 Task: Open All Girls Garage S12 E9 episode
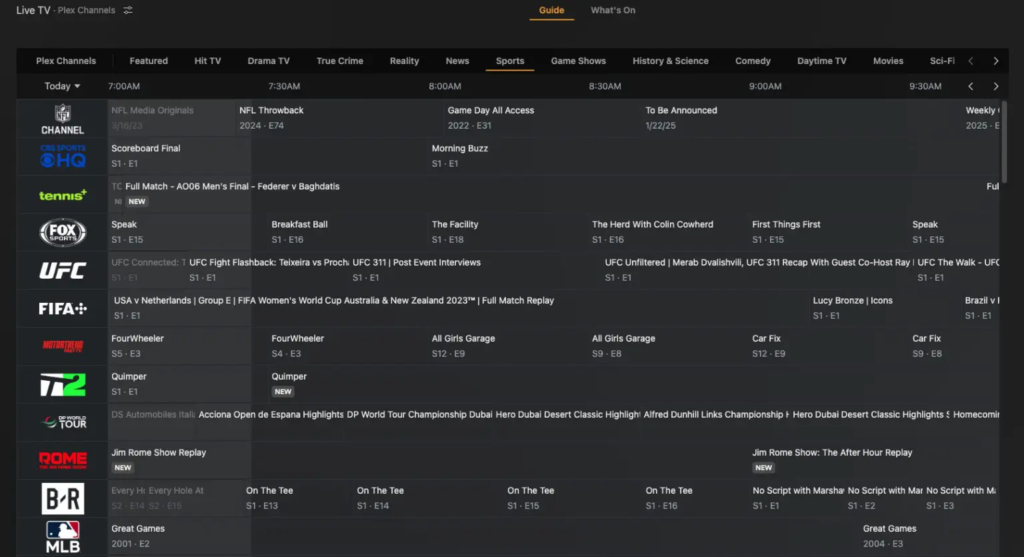(x=508, y=345)
